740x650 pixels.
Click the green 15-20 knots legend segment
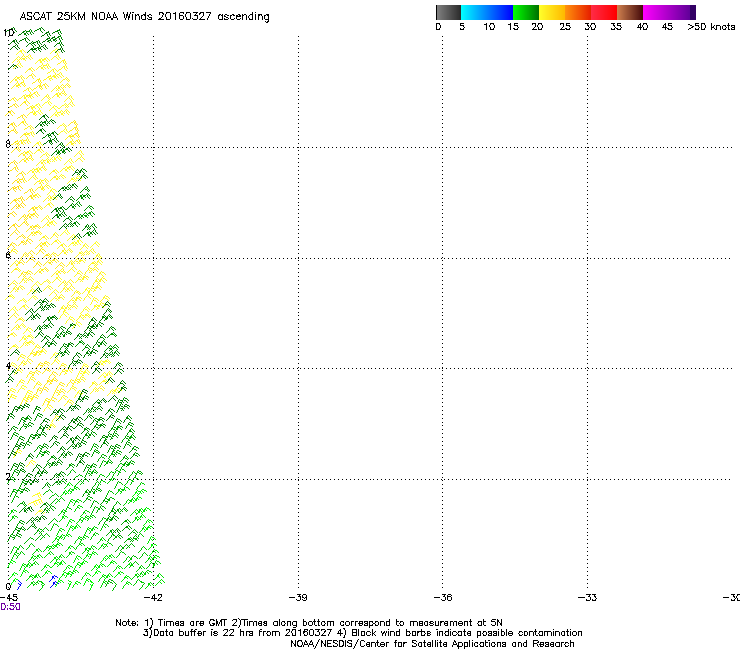click(526, 12)
